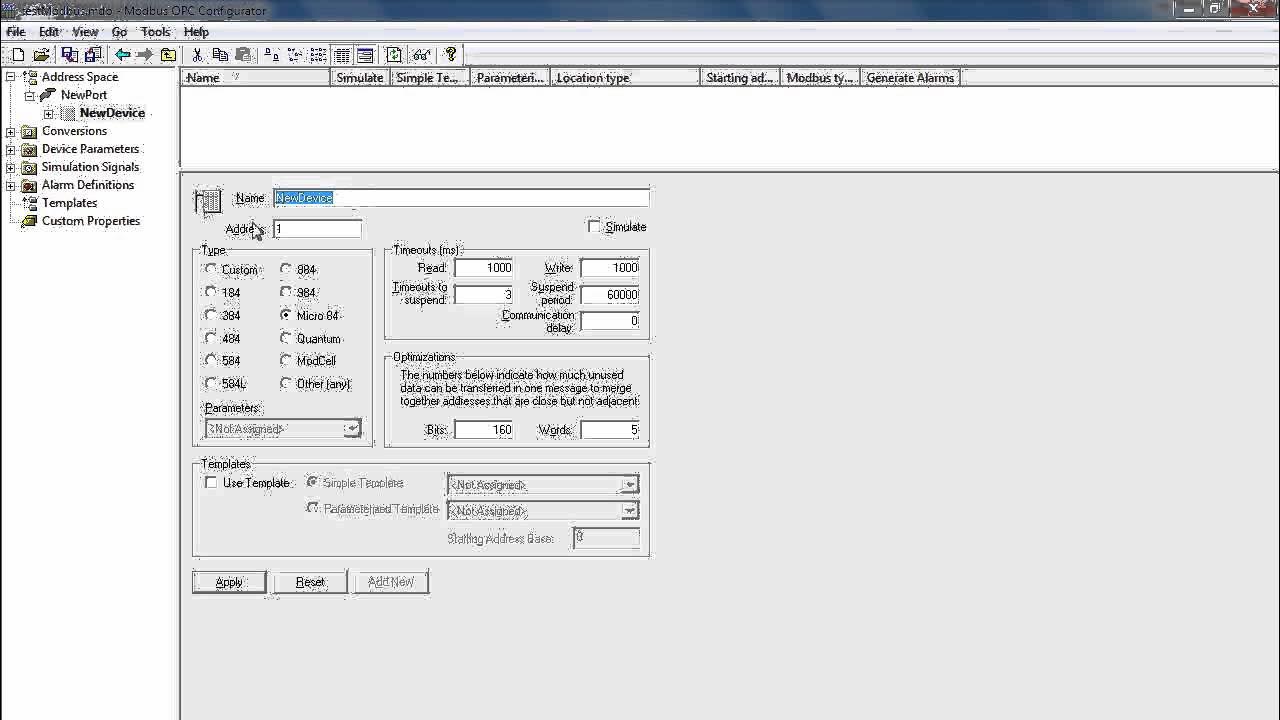The image size is (1280, 720).
Task: Check the Use Template checkbox
Action: coord(211,483)
